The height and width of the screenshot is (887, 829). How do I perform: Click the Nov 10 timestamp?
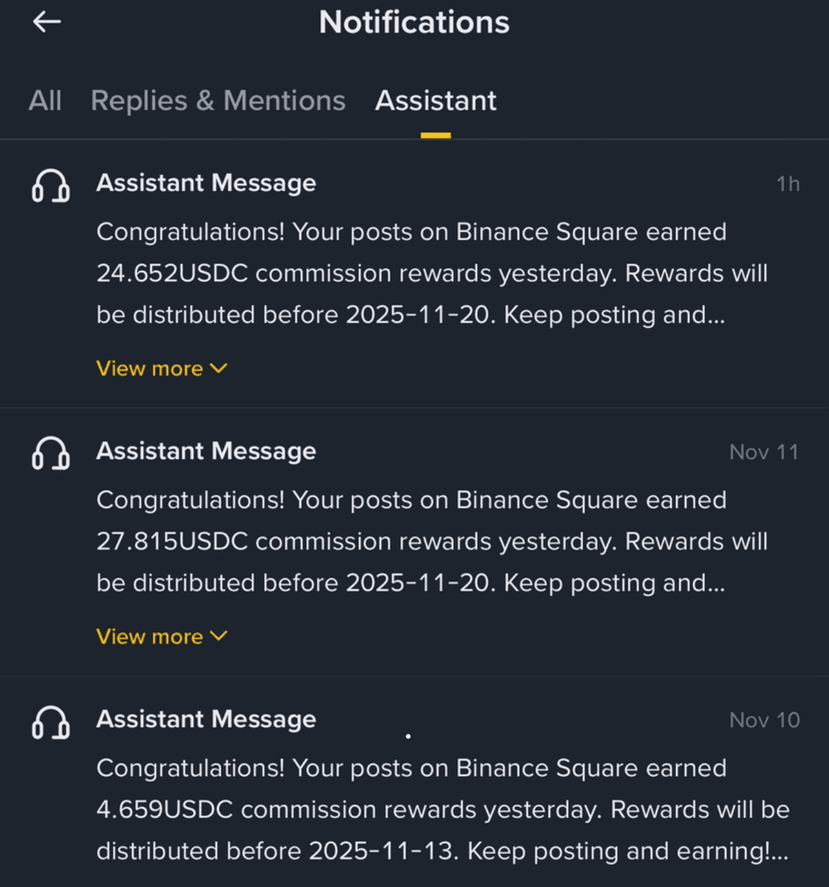point(764,720)
